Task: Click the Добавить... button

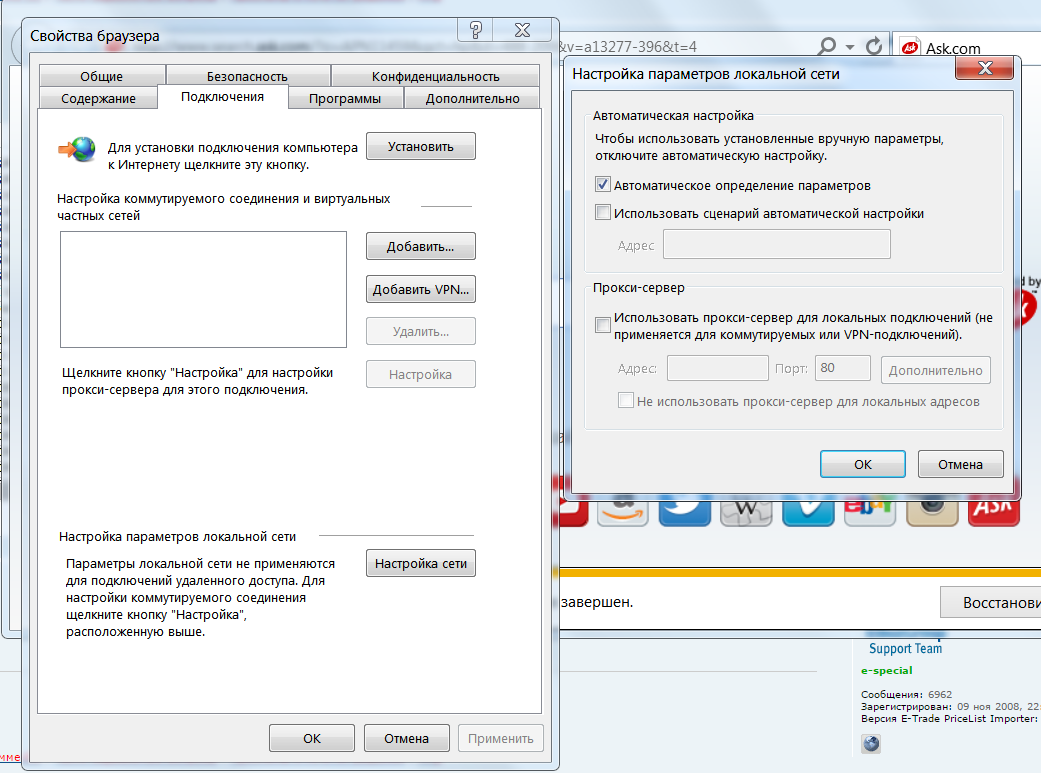Action: pos(421,246)
